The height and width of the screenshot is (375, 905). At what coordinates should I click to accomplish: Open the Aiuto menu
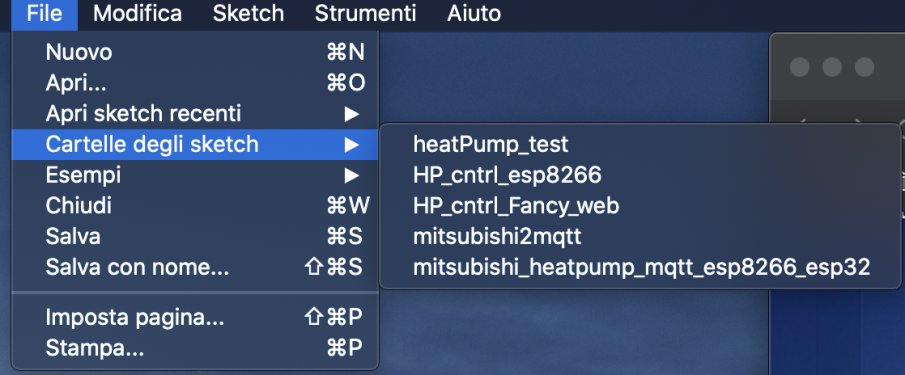tap(474, 14)
